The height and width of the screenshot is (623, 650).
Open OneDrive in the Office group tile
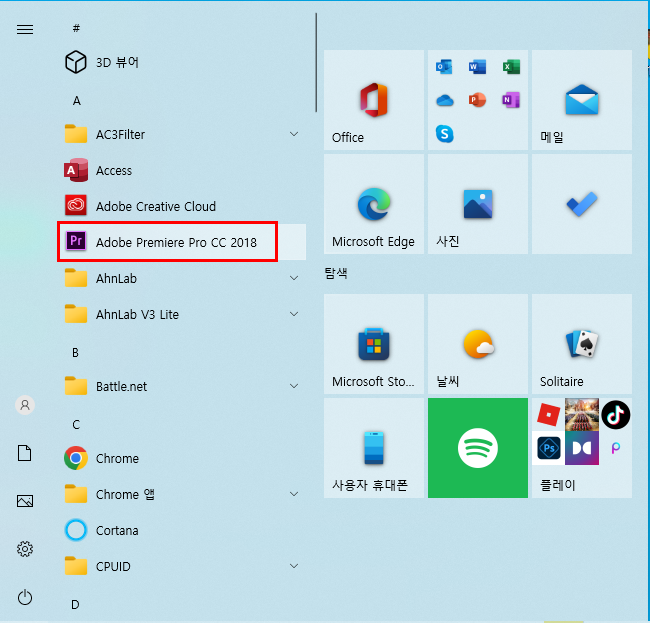444,100
